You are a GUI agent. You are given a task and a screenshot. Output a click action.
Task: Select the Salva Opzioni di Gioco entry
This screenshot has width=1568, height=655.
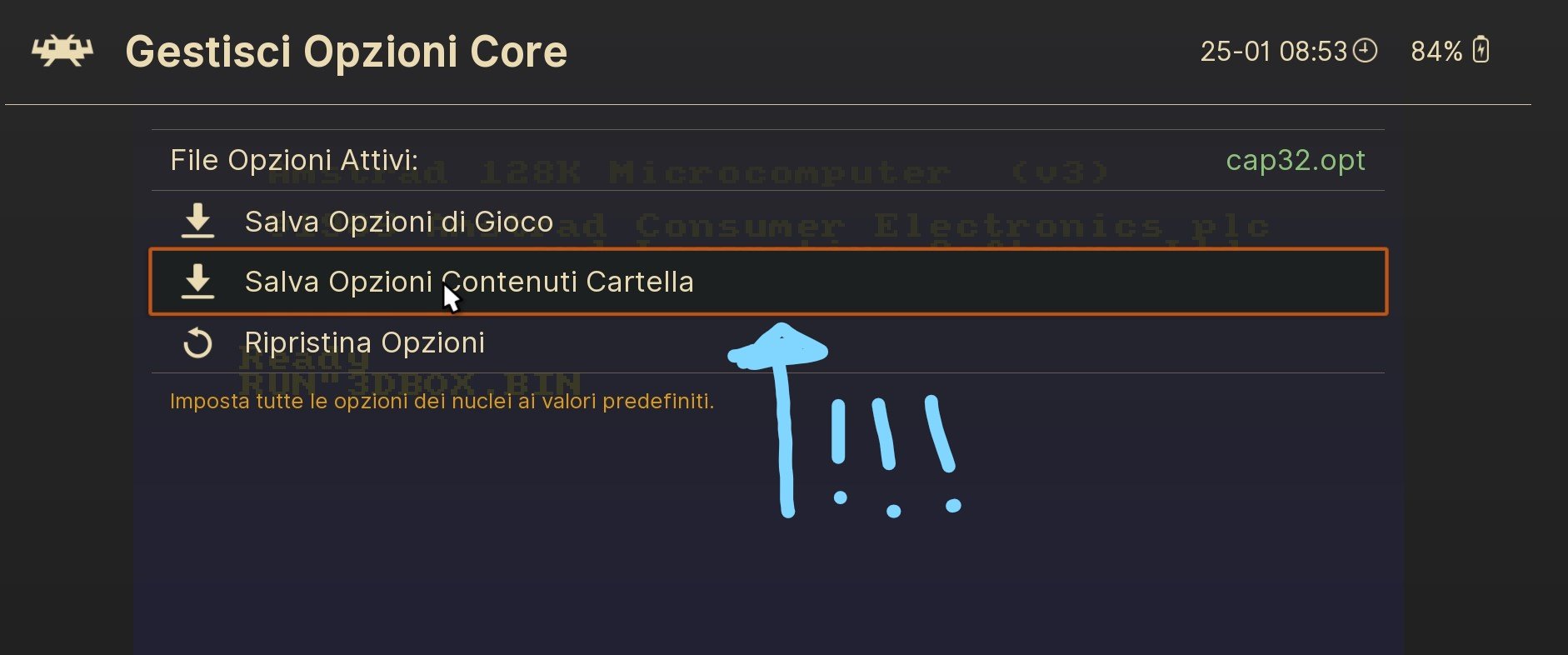click(767, 221)
